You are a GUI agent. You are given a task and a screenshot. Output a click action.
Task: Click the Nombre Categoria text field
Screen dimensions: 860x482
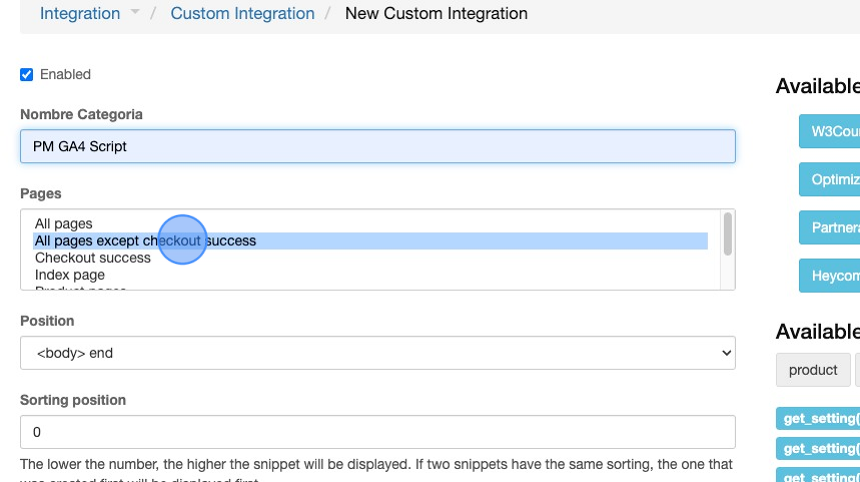click(377, 146)
